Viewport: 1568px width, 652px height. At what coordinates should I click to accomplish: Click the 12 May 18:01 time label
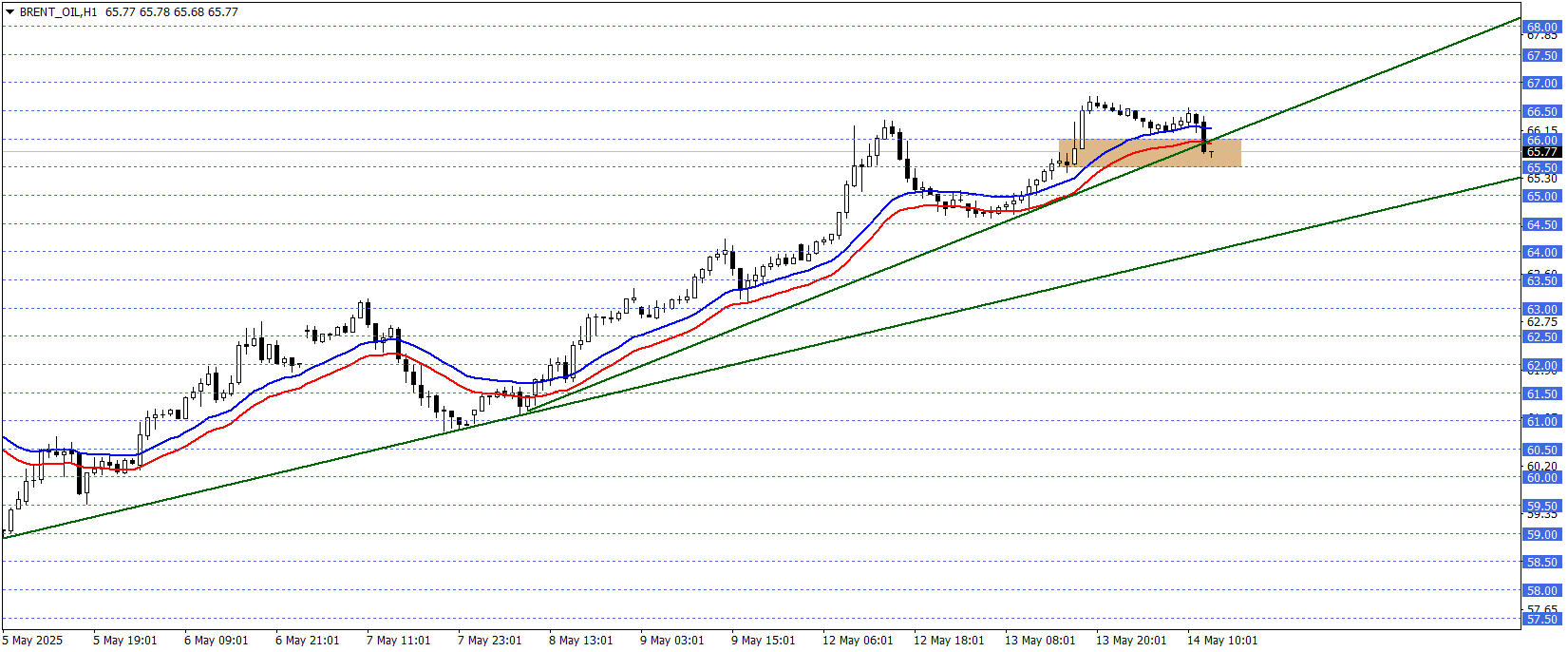pyautogui.click(x=949, y=641)
